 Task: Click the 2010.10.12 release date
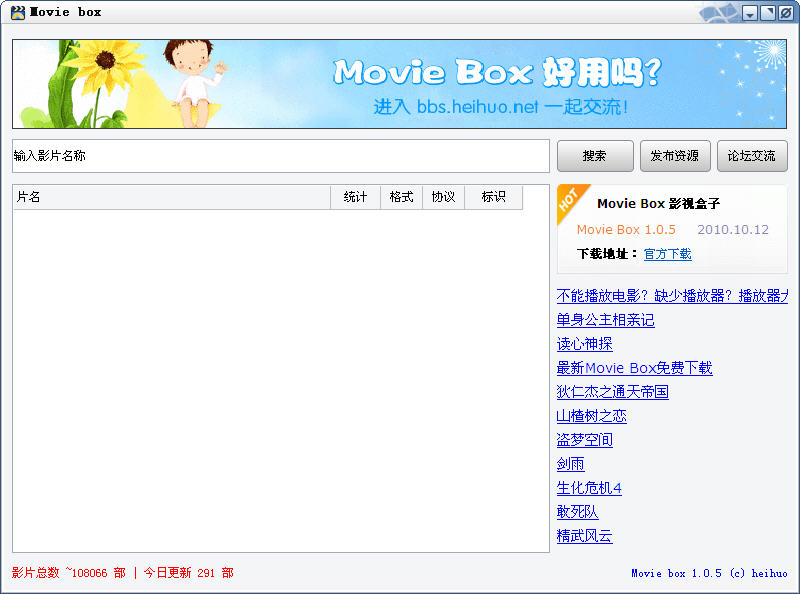click(x=733, y=230)
